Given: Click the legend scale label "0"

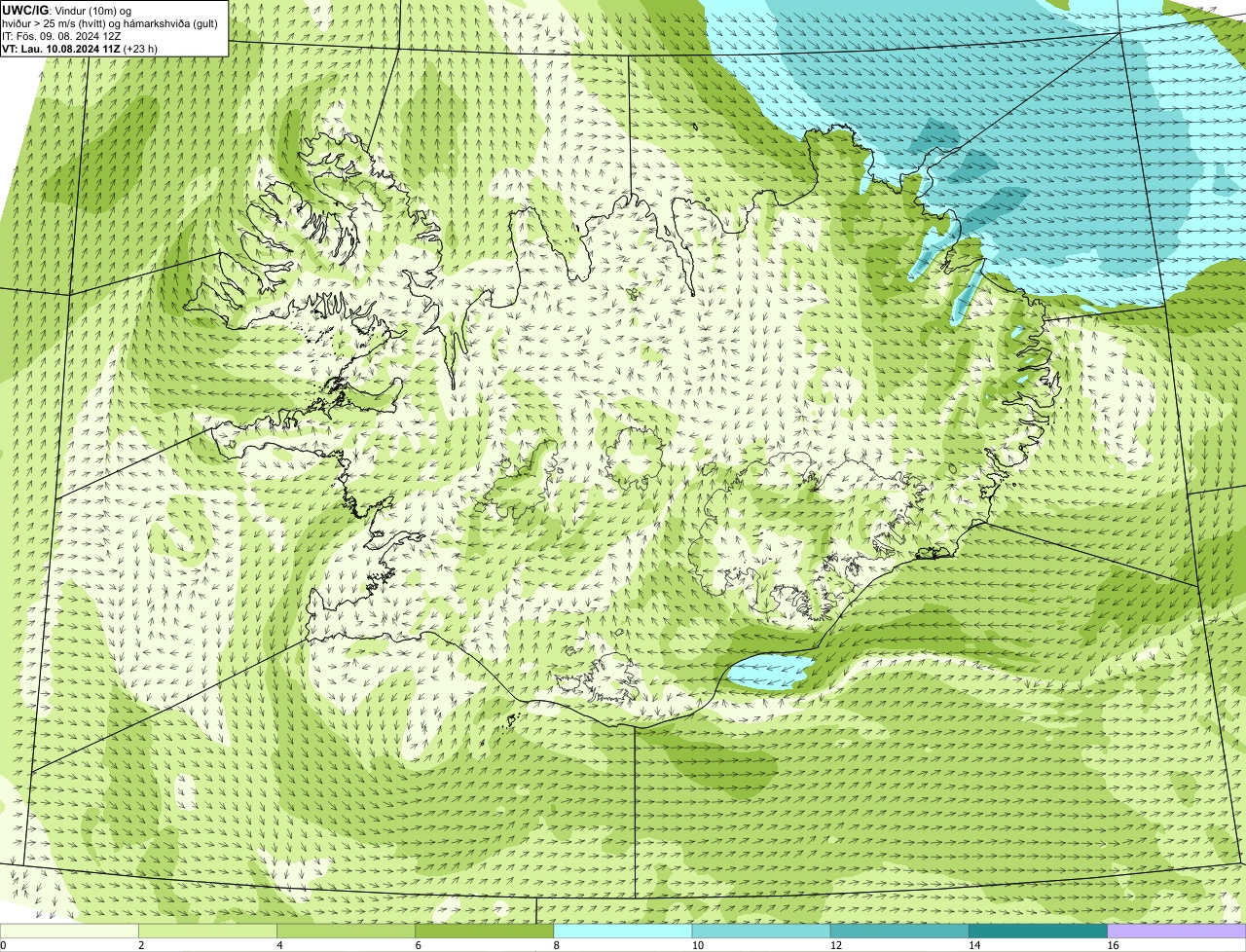Looking at the screenshot, I should tap(3, 945).
